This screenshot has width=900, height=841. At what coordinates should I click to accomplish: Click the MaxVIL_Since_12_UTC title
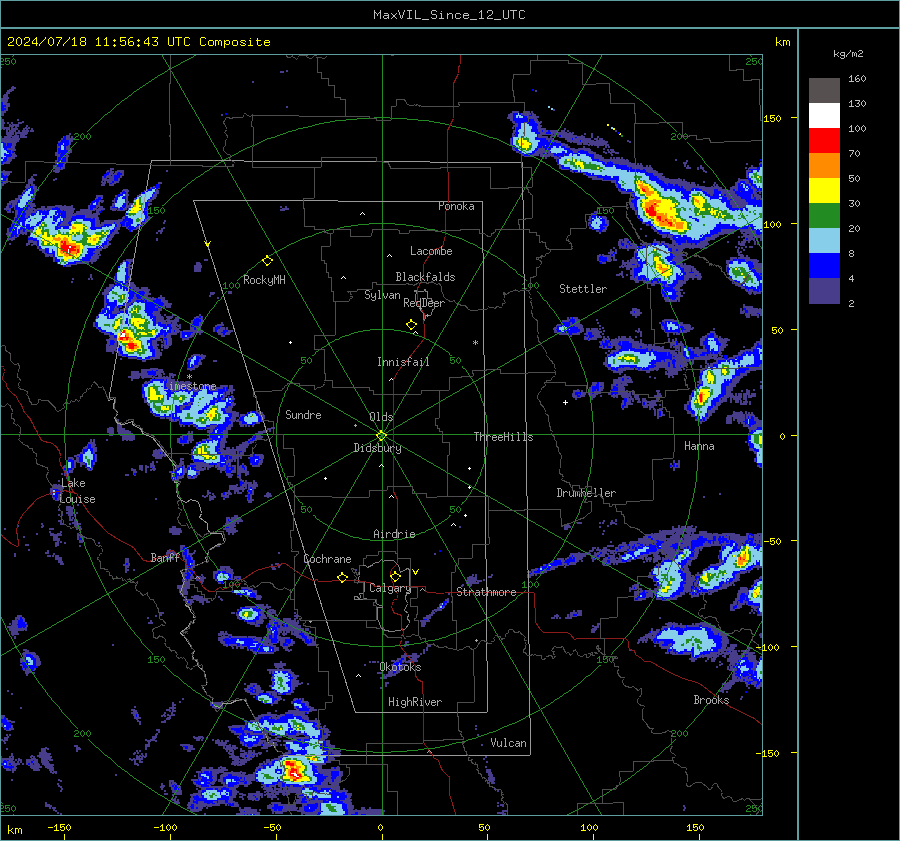[x=449, y=15]
